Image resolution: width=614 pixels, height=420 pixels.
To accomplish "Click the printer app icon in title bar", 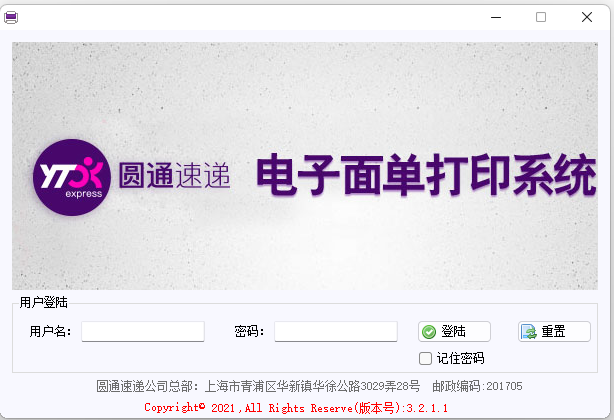I will pyautogui.click(x=11, y=18).
